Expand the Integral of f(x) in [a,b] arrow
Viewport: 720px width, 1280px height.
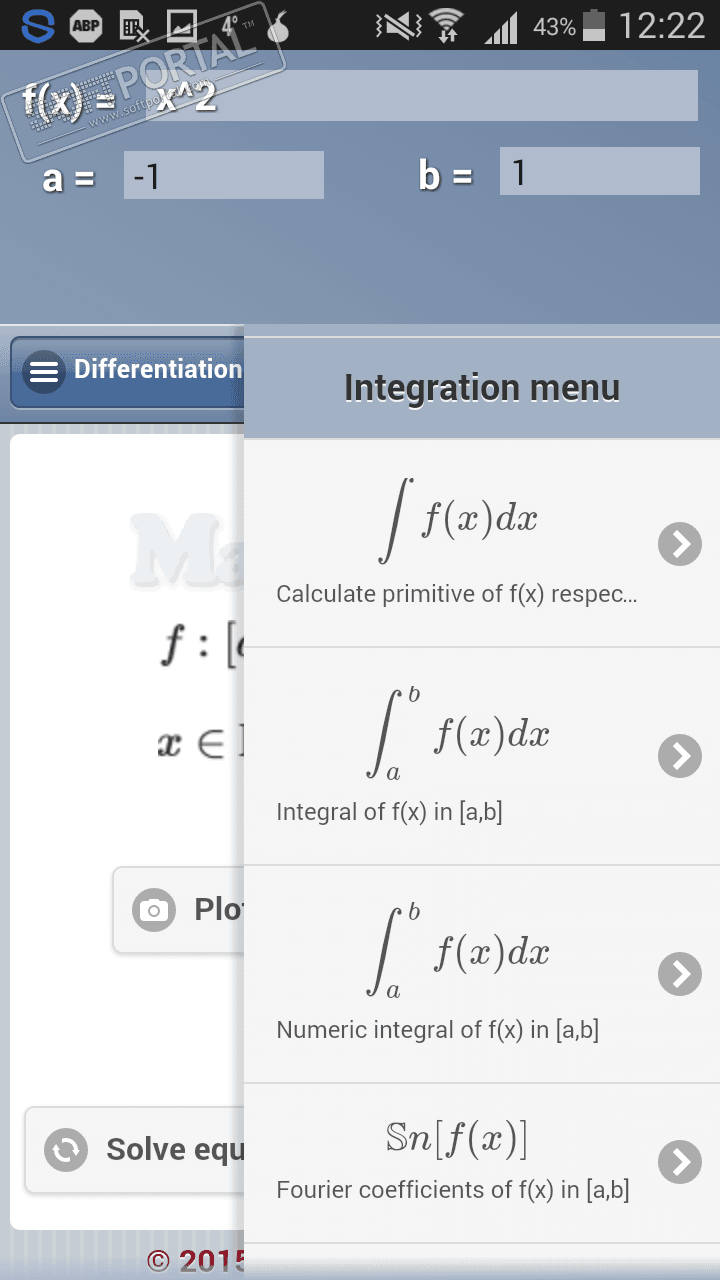coord(680,756)
